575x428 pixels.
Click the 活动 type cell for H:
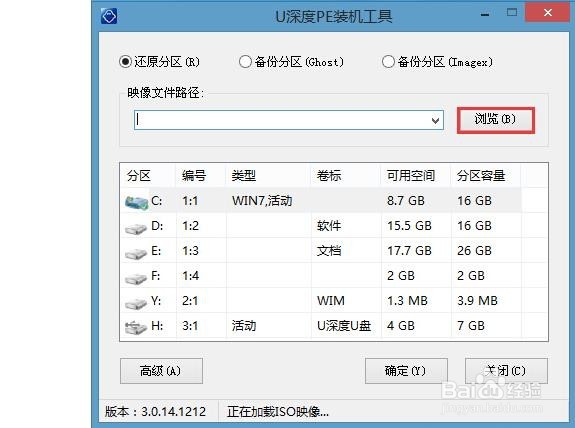[x=244, y=326]
